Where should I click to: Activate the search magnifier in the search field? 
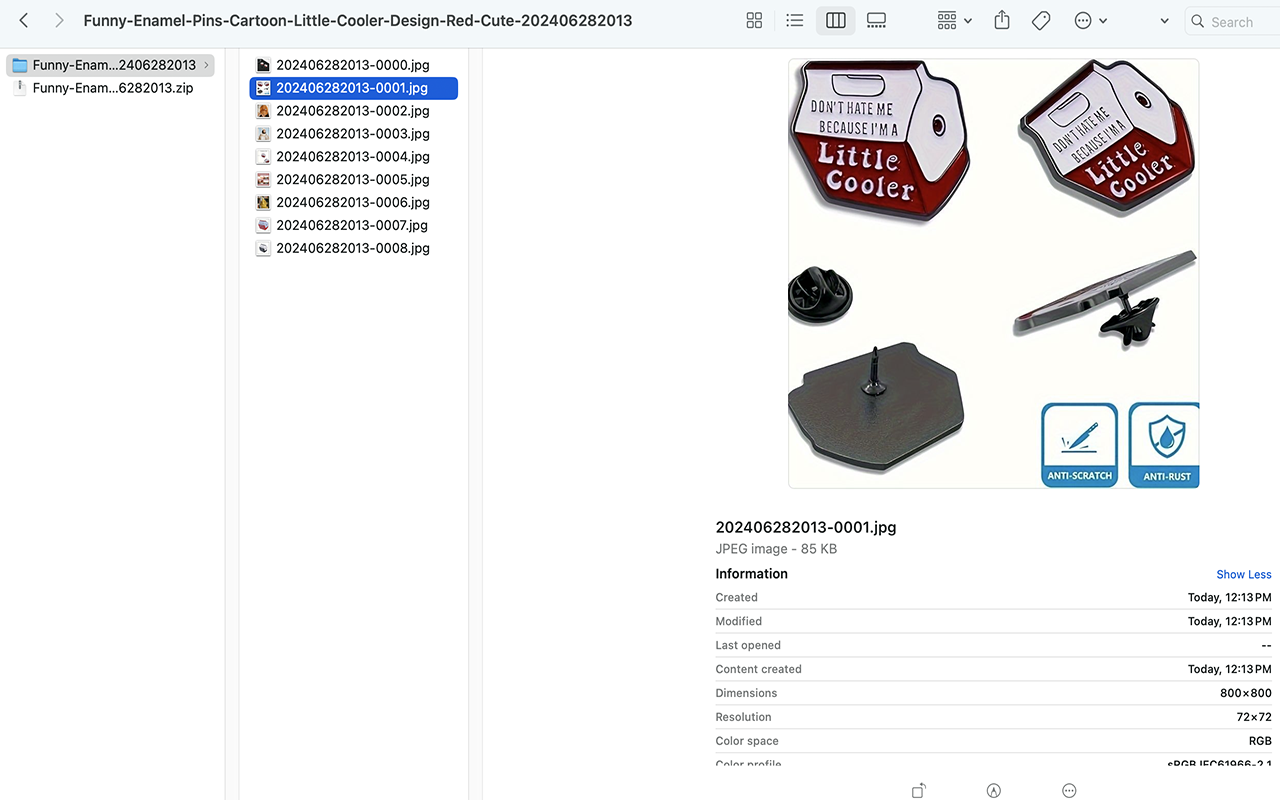coord(1197,21)
